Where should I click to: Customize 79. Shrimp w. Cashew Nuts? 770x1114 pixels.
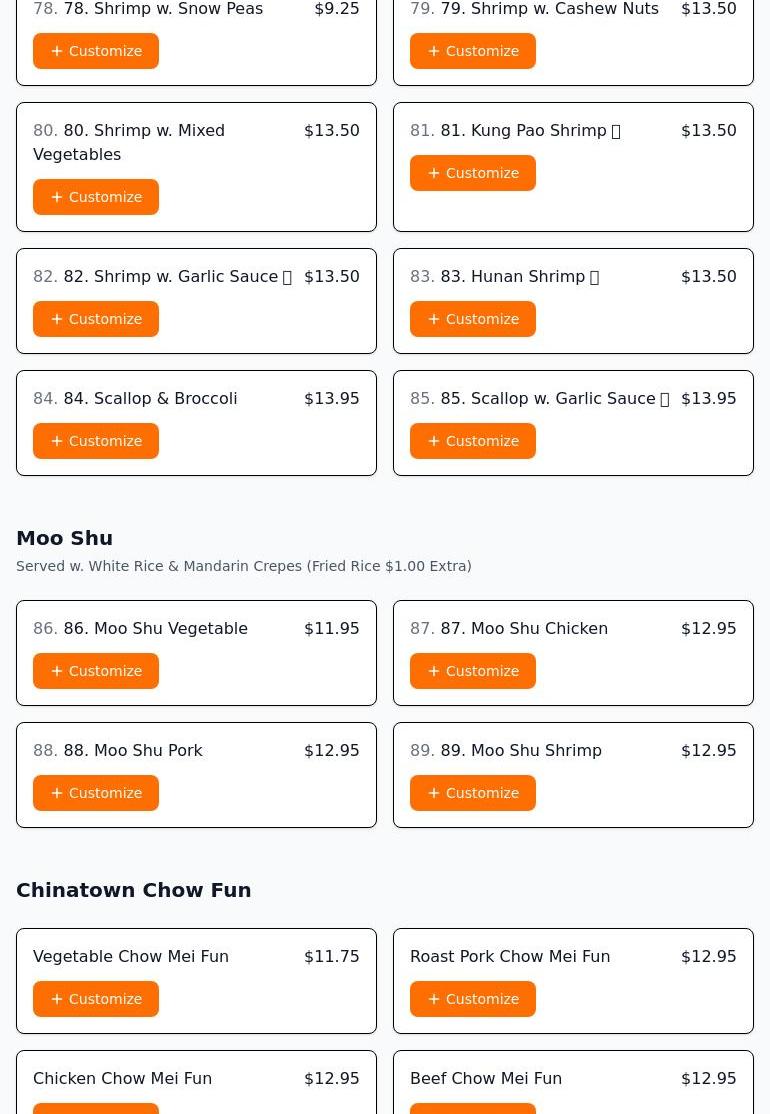point(472,51)
